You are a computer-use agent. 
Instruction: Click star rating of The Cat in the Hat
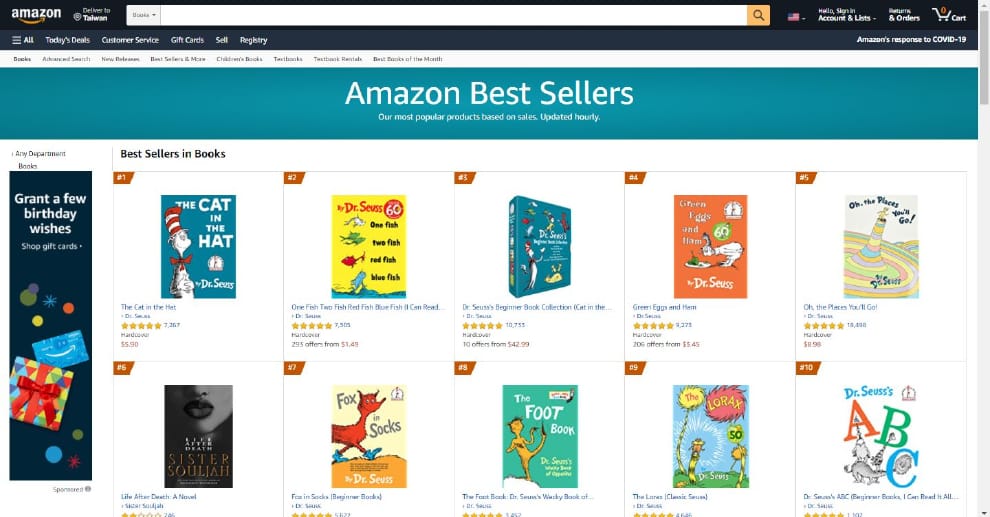141,325
